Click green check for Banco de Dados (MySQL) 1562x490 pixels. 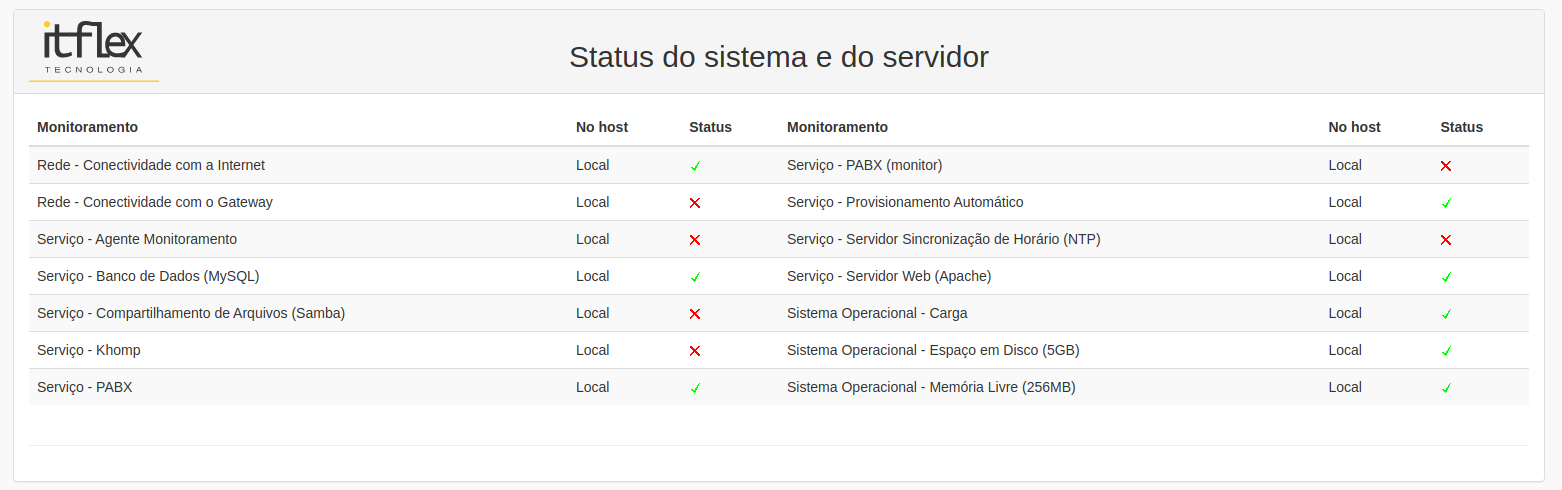click(x=695, y=277)
